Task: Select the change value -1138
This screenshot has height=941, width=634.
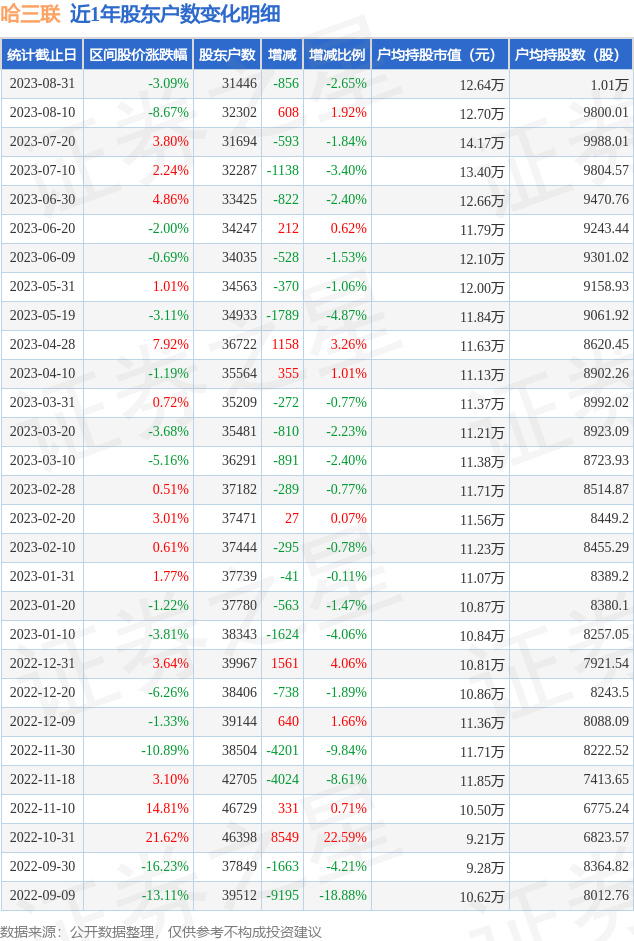Action: tap(282, 170)
